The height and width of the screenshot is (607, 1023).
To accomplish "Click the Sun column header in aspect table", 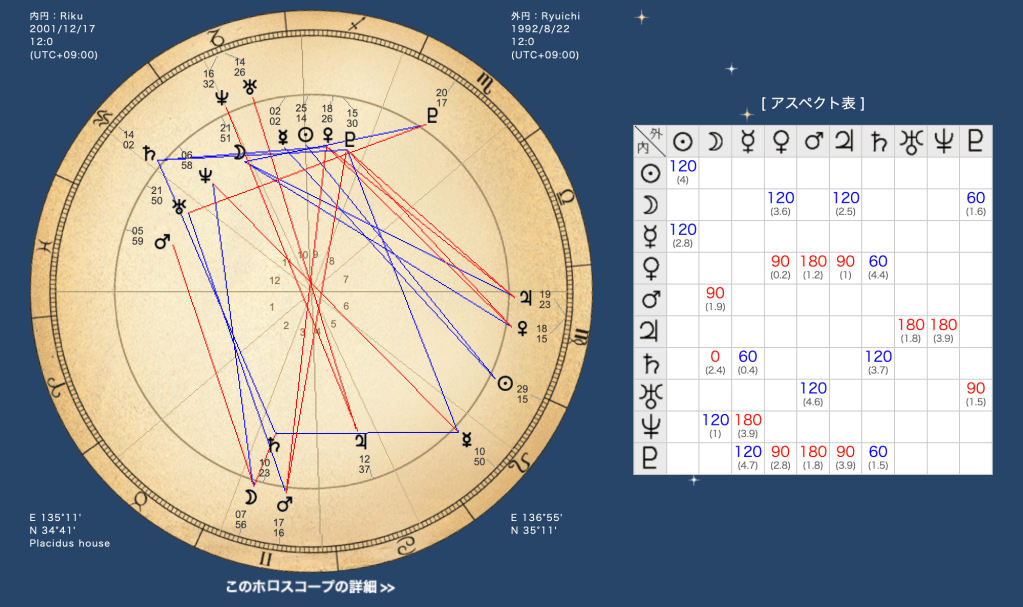I will click(682, 141).
